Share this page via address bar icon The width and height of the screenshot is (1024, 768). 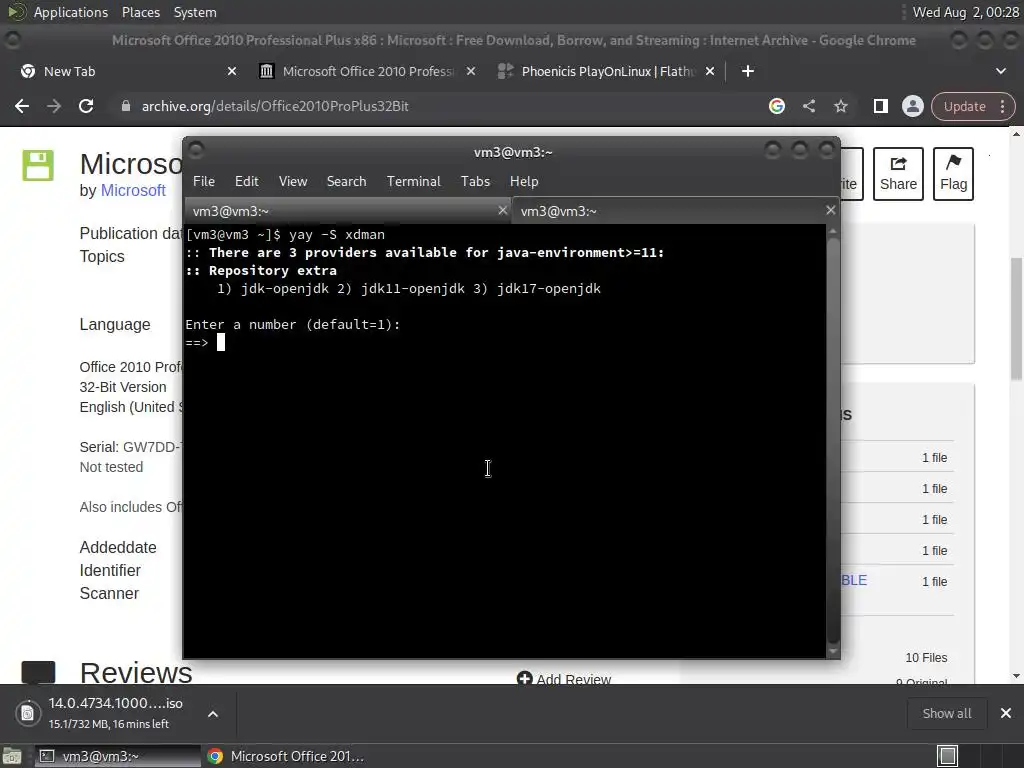coord(808,106)
